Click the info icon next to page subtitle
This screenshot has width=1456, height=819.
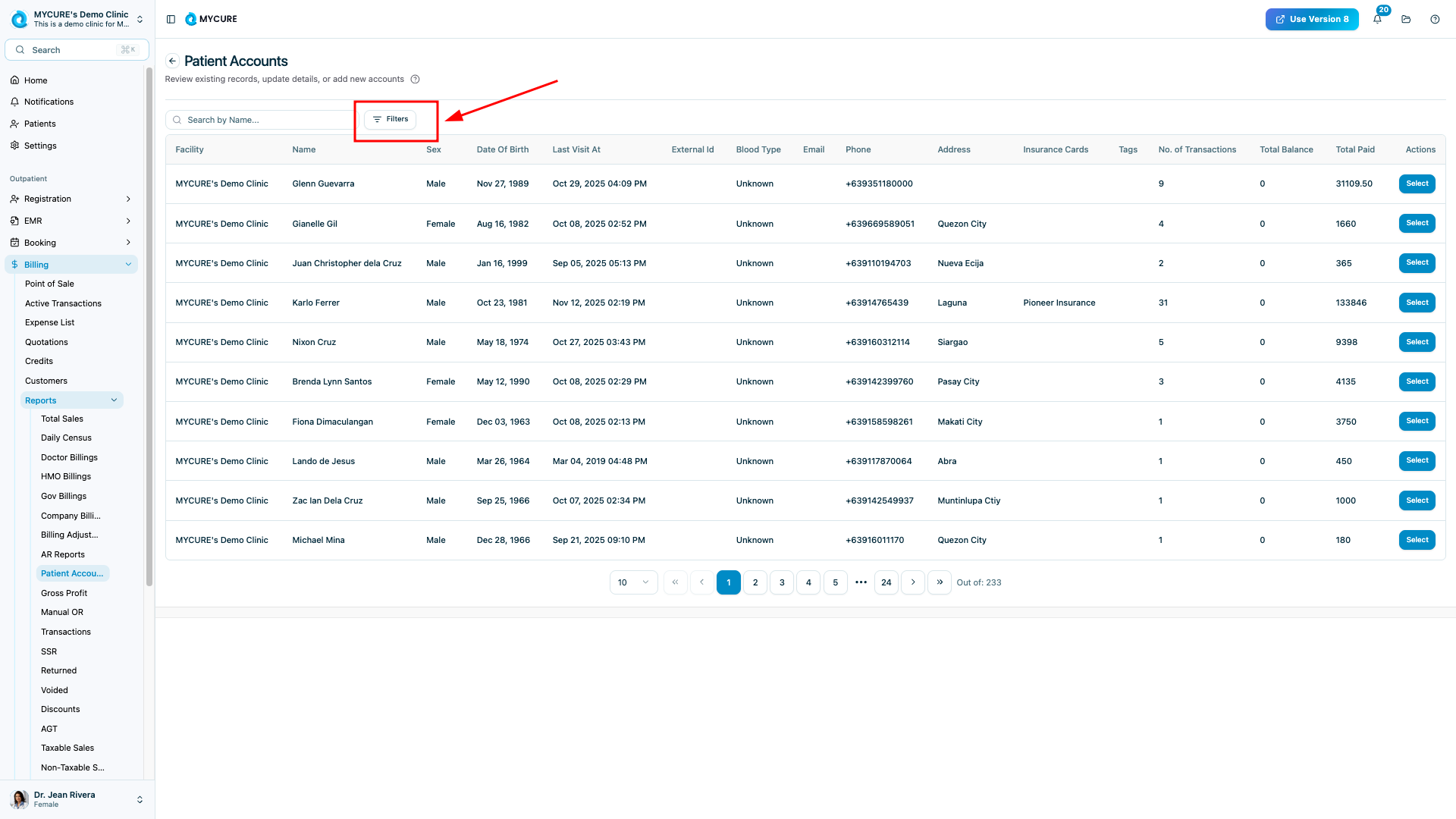(415, 80)
